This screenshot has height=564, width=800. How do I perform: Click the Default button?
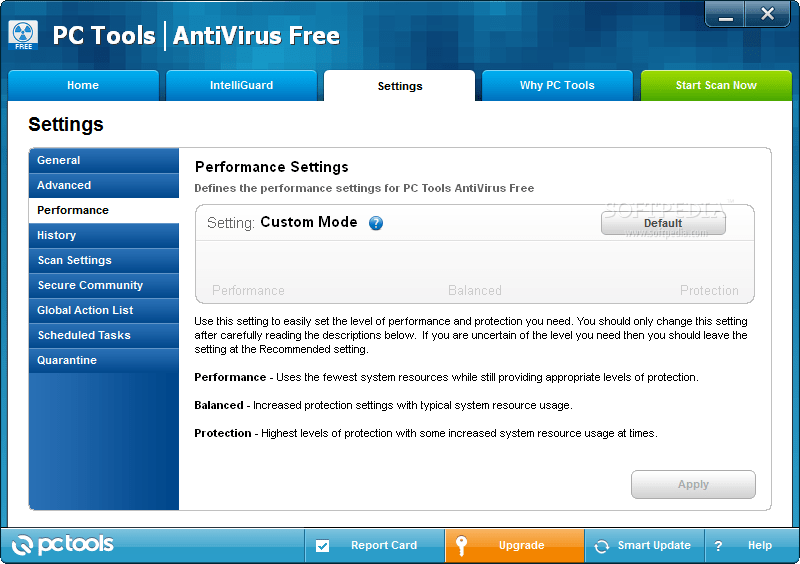pos(663,223)
